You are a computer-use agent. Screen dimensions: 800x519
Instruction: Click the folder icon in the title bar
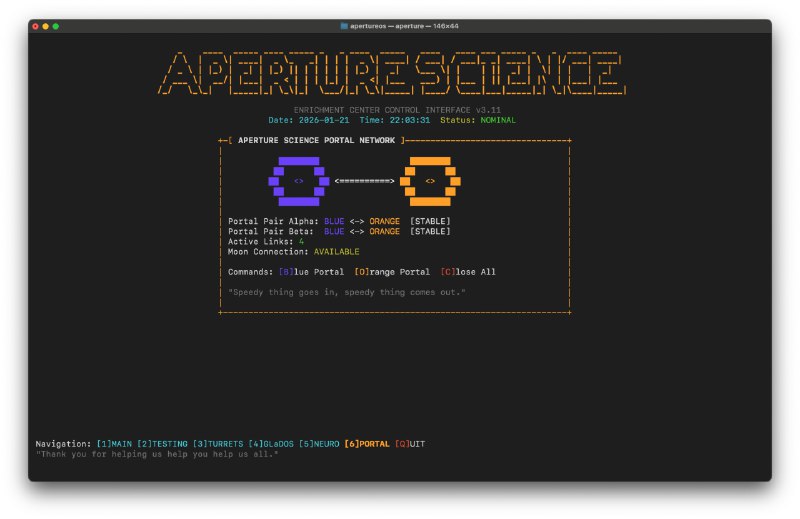(x=345, y=26)
